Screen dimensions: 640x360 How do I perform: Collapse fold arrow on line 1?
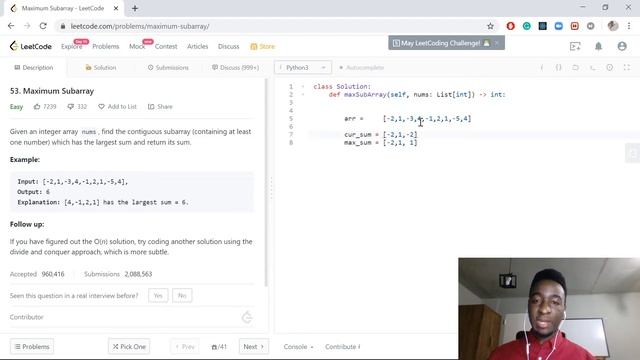(303, 87)
